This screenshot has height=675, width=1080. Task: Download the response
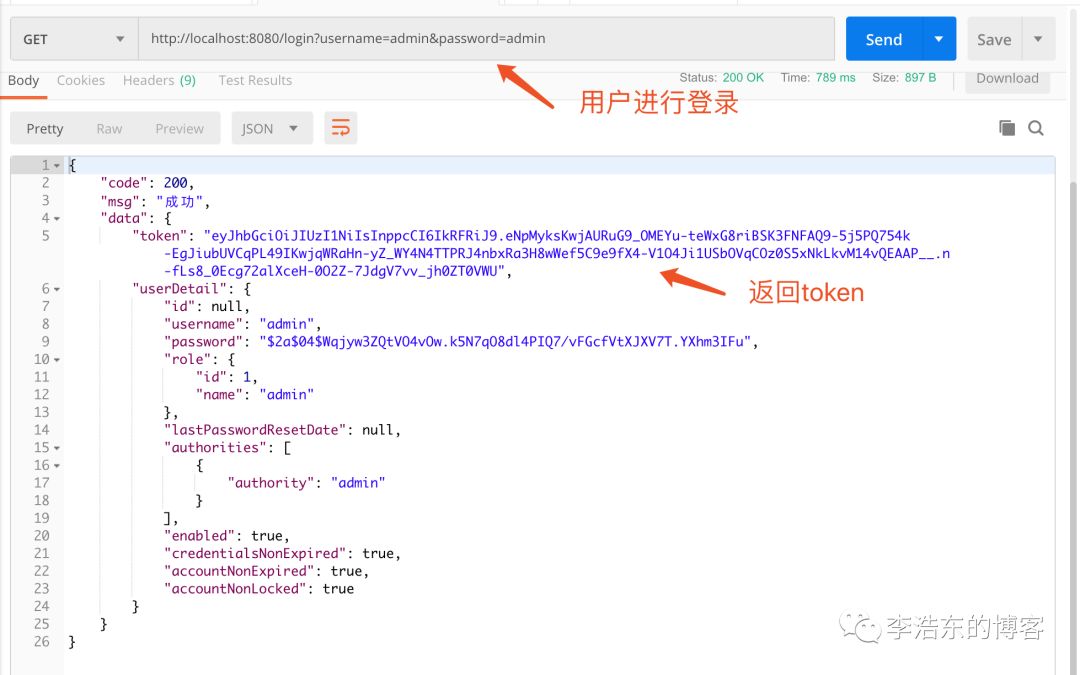click(x=1007, y=79)
